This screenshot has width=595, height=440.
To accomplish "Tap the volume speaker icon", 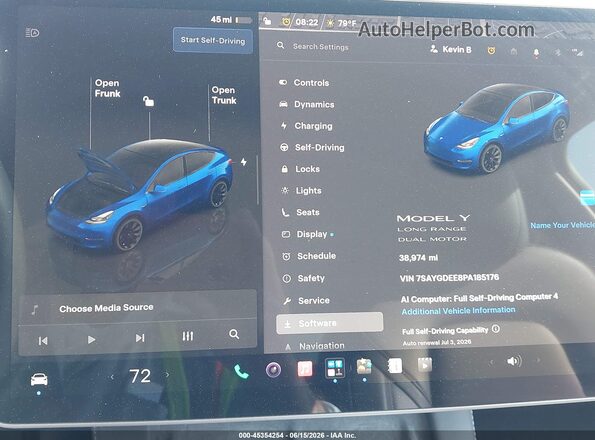I will point(514,361).
